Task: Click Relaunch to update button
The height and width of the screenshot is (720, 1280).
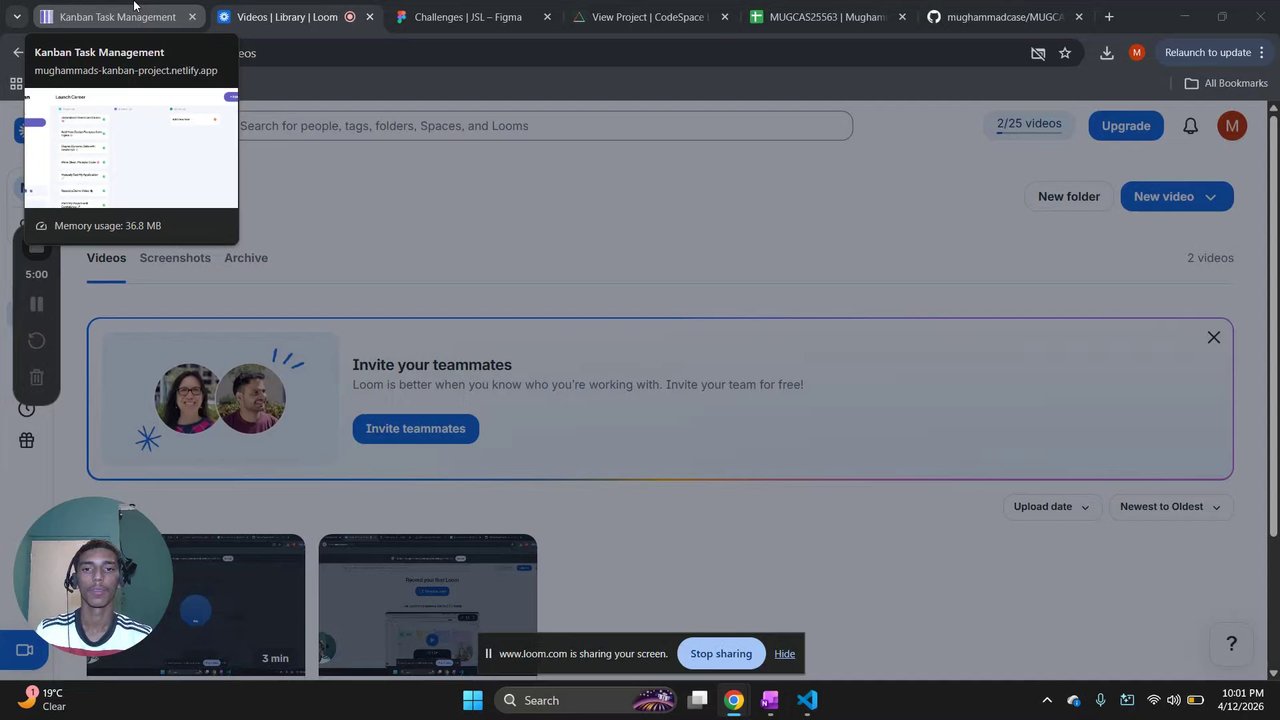Action: (x=1208, y=53)
